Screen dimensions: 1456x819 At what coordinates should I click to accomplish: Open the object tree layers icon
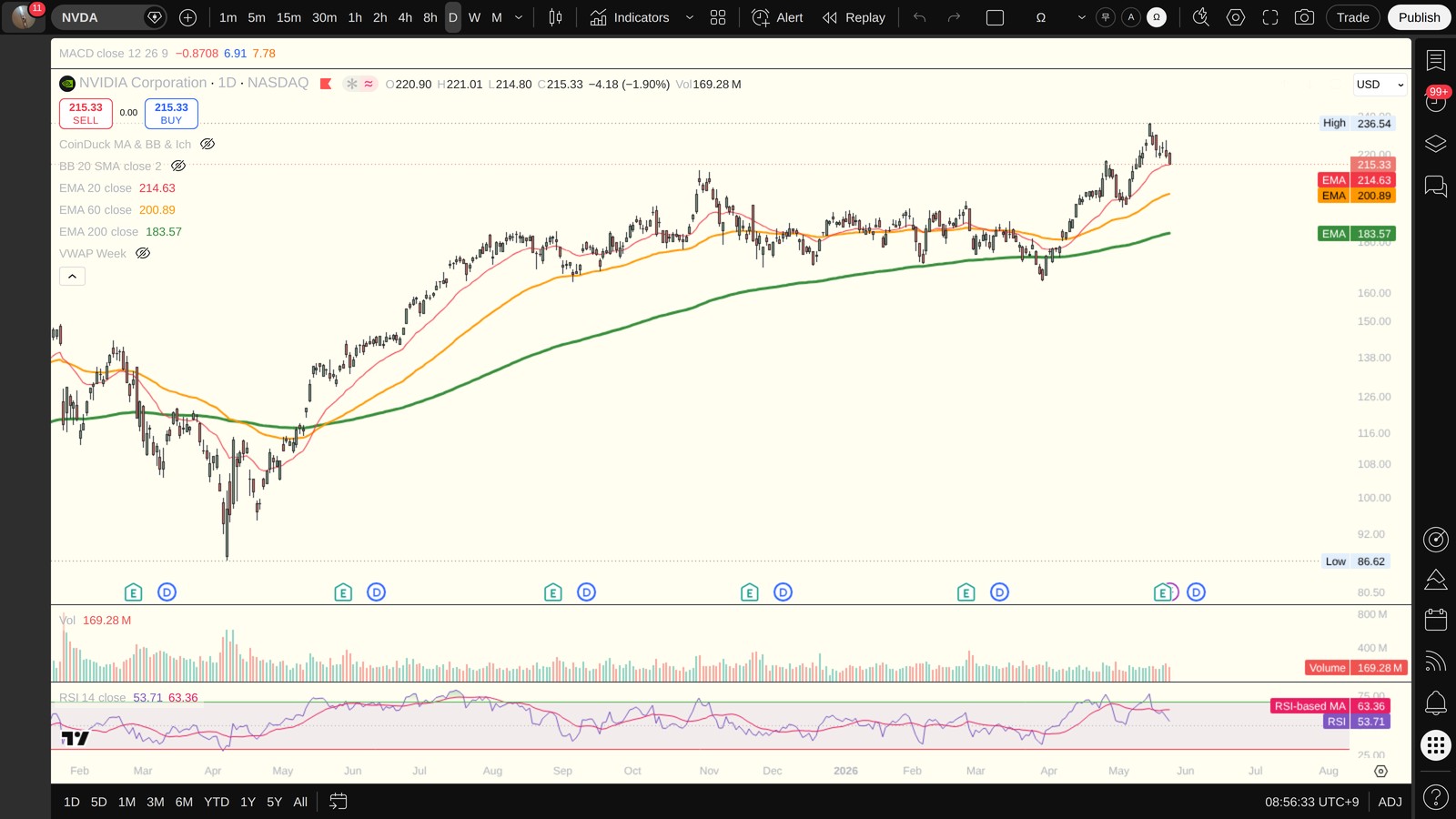pyautogui.click(x=1435, y=144)
